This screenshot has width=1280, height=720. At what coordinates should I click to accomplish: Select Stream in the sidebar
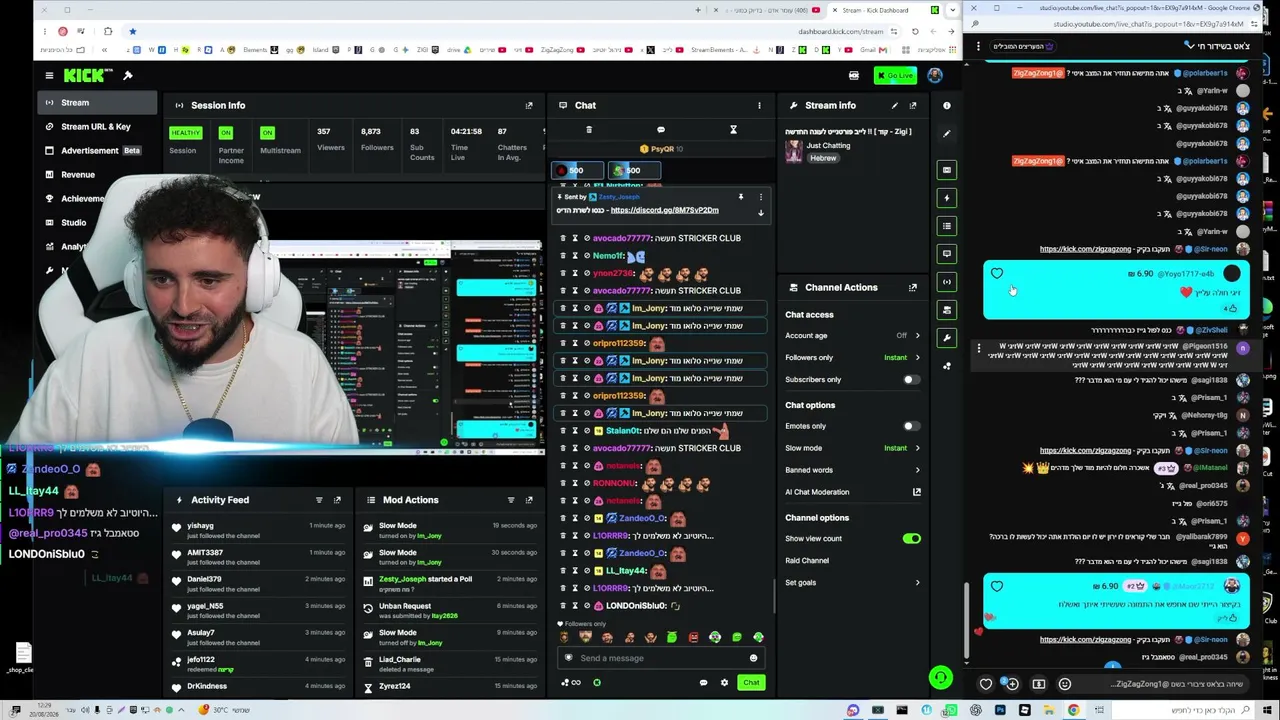(98, 103)
